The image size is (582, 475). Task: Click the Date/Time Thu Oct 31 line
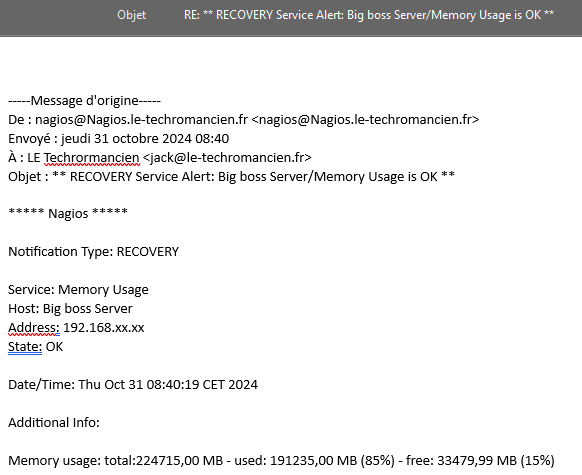click(x=133, y=384)
